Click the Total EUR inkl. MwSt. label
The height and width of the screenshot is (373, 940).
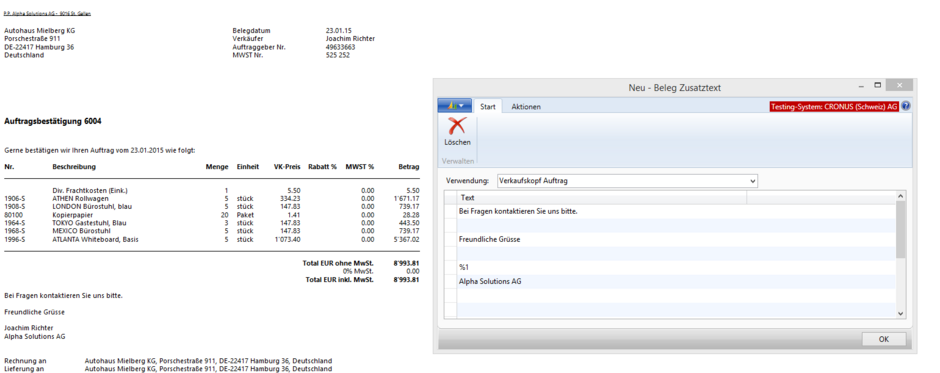tap(340, 279)
